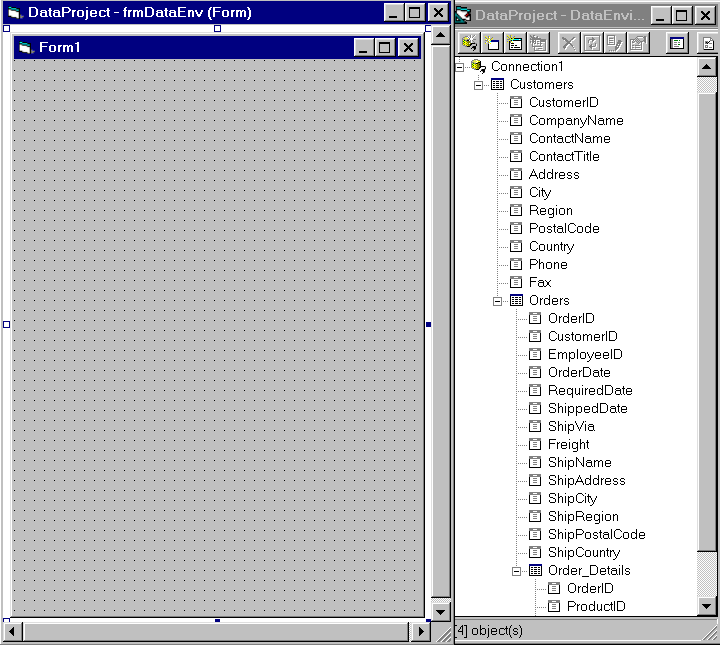Viewport: 720px width, 645px height.
Task: Select the Region field under Customers
Action: 551,210
